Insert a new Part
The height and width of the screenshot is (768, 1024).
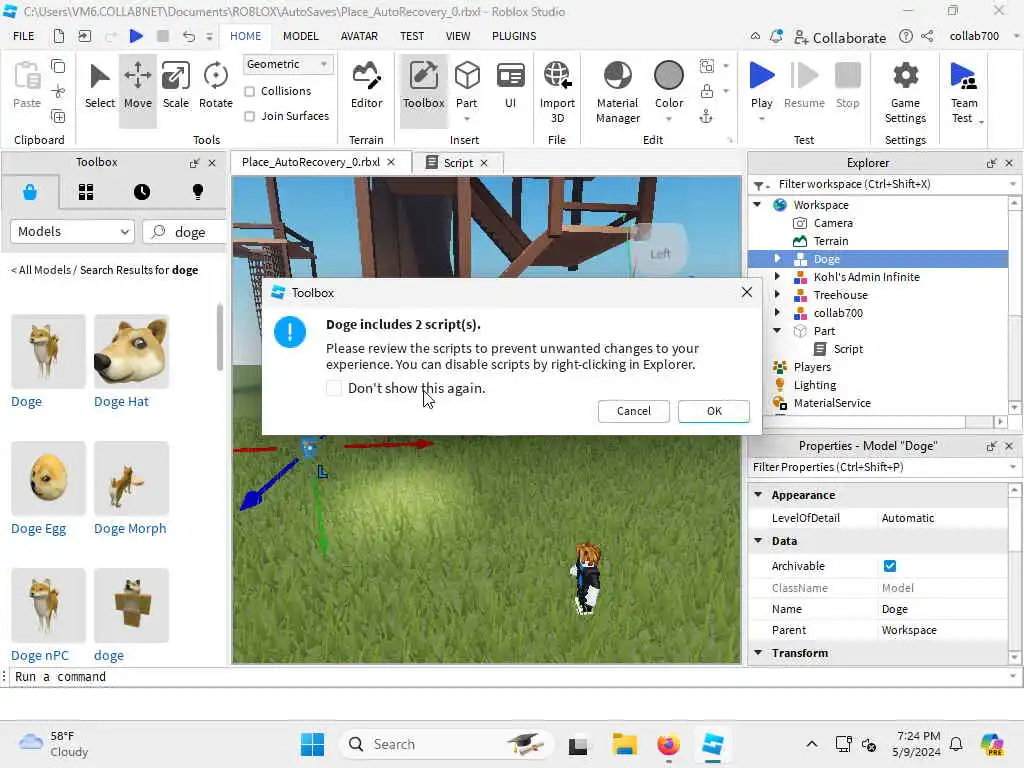coord(466,86)
